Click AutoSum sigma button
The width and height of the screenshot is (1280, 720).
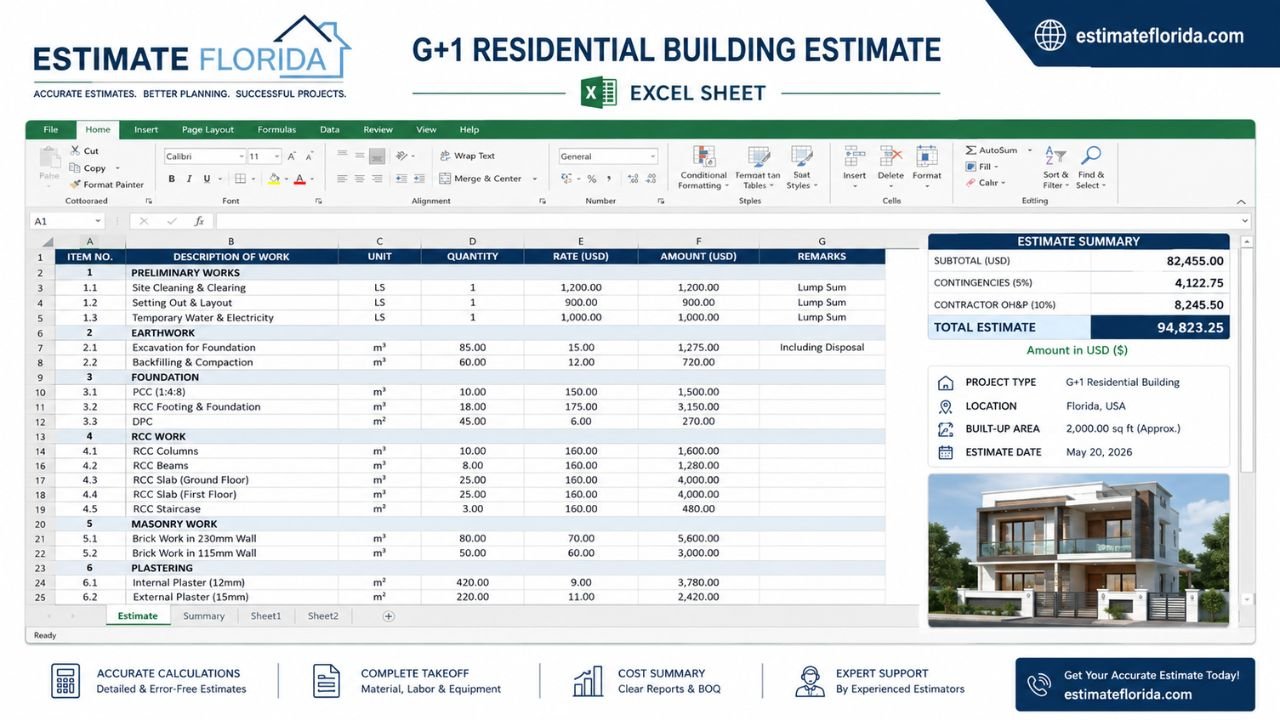pyautogui.click(x=990, y=151)
